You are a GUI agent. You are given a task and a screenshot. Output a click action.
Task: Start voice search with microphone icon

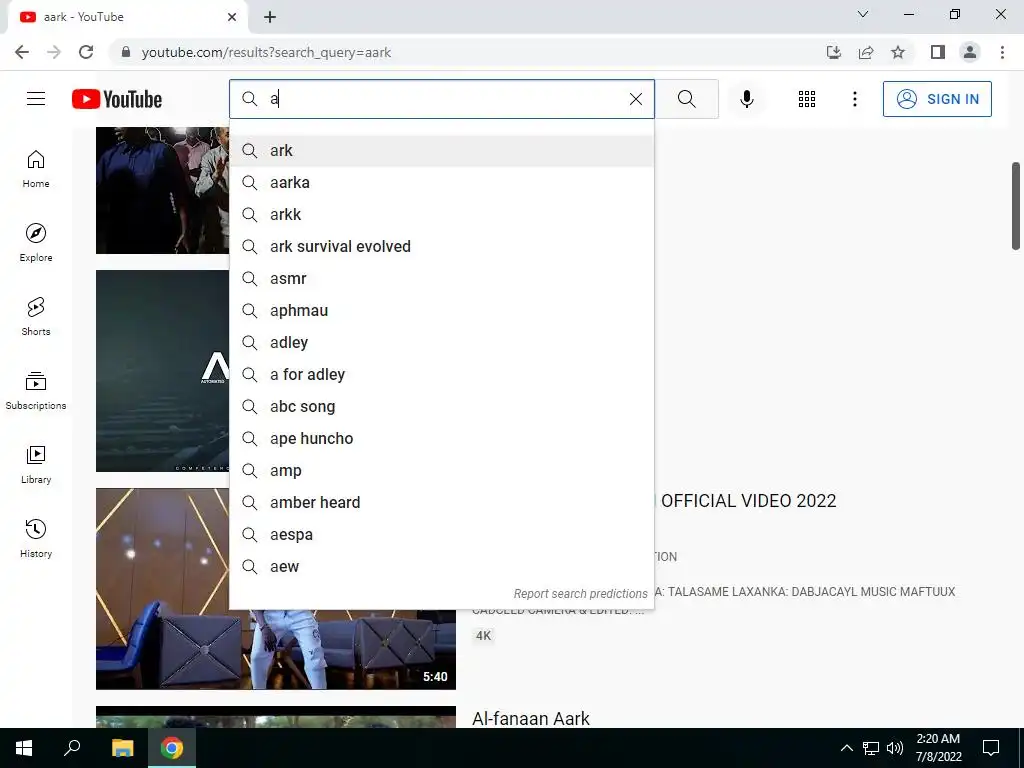pyautogui.click(x=747, y=99)
